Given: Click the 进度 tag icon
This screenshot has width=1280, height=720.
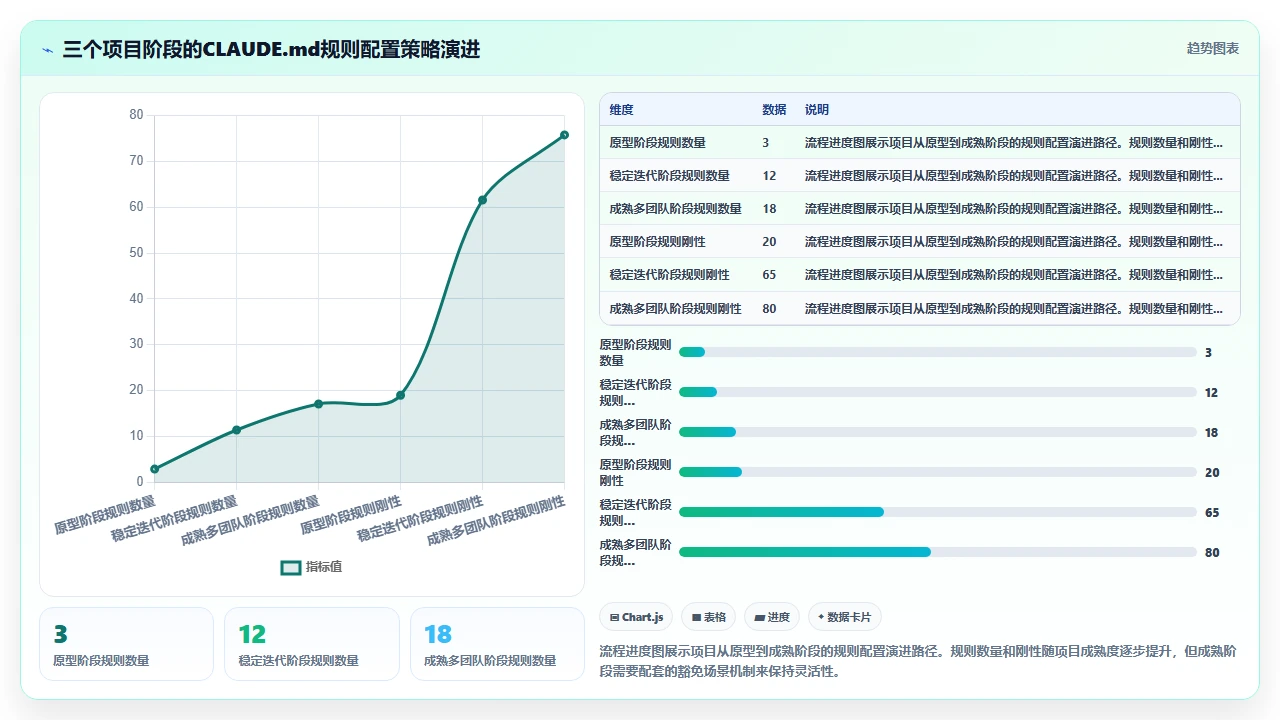Looking at the screenshot, I should pos(760,618).
